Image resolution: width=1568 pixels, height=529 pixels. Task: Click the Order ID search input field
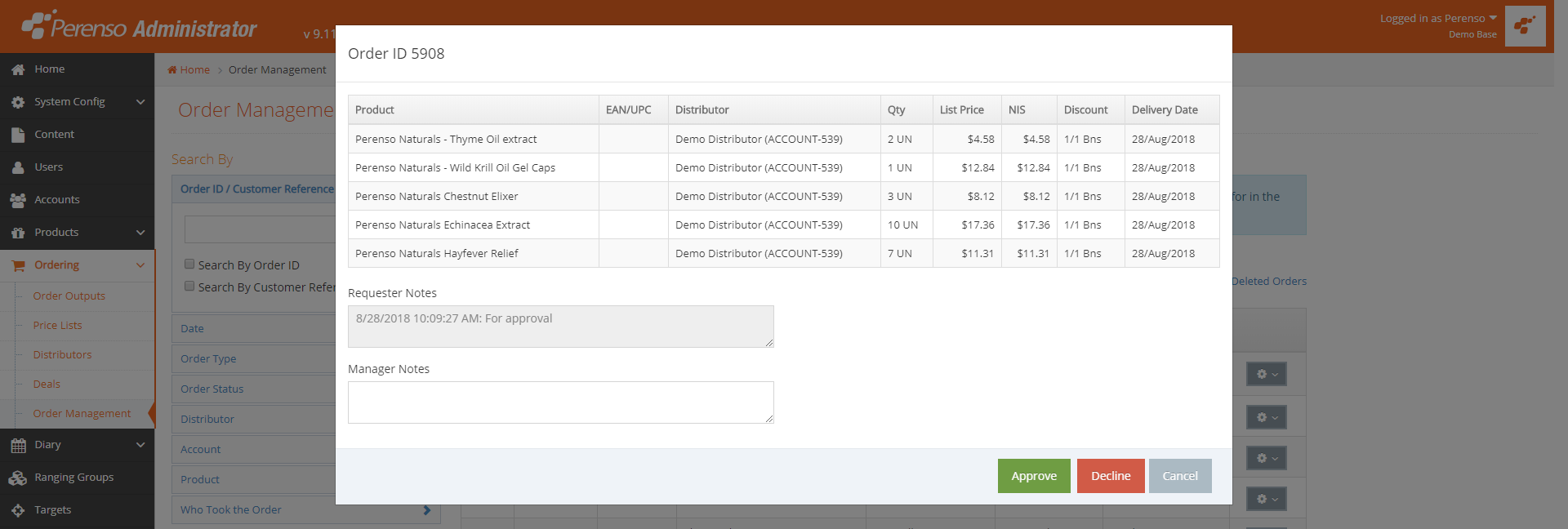(260, 229)
